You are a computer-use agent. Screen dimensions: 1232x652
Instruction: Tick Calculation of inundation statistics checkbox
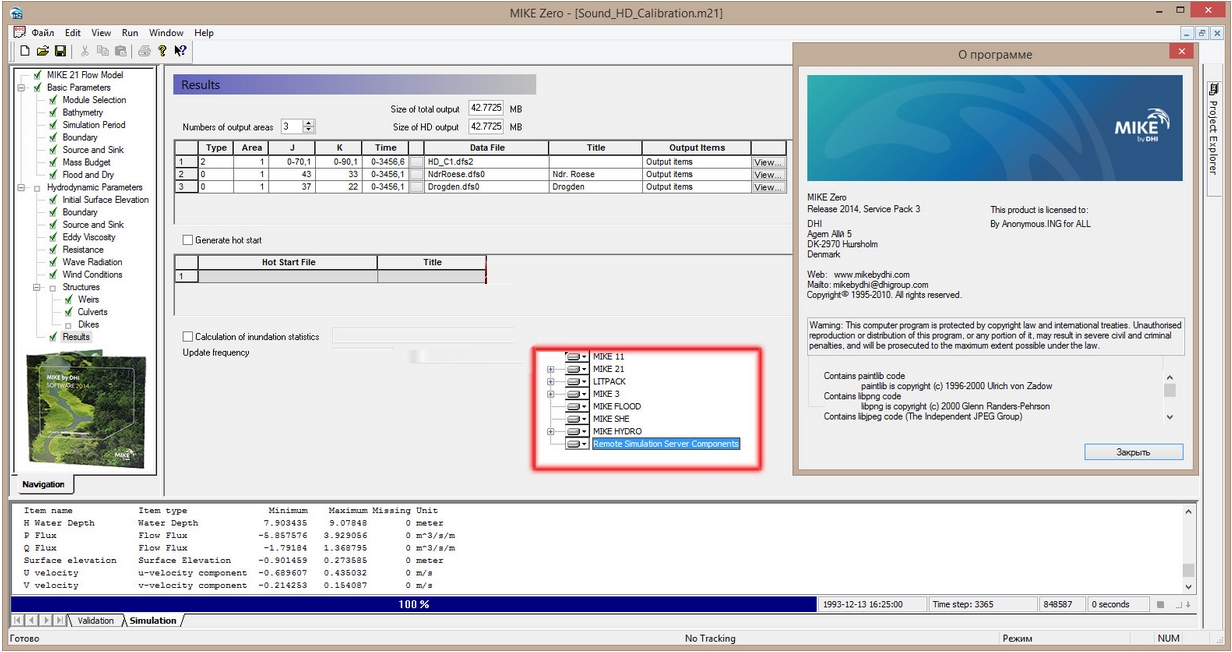188,337
